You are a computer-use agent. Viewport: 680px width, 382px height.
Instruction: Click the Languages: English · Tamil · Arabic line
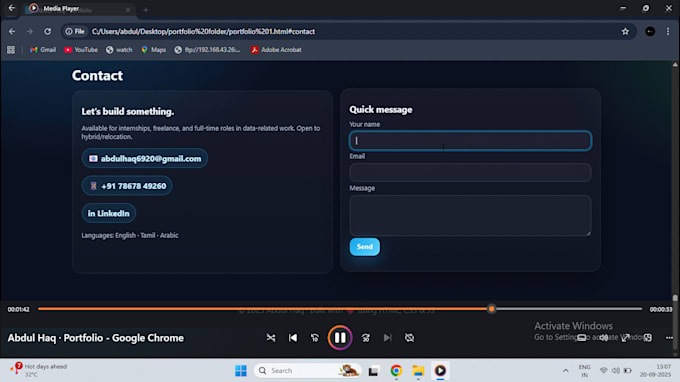(130, 235)
